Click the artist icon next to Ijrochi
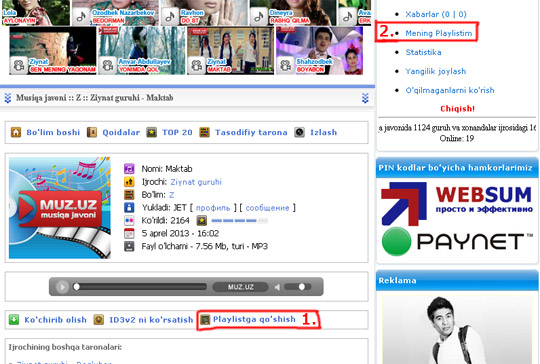540x364 pixels. coord(129,182)
